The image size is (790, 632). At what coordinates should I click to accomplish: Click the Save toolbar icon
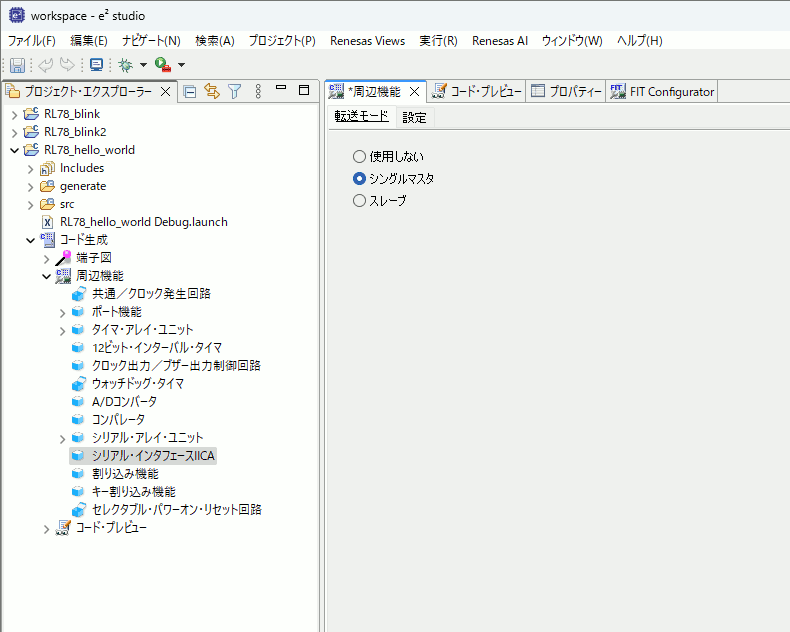pyautogui.click(x=17, y=65)
